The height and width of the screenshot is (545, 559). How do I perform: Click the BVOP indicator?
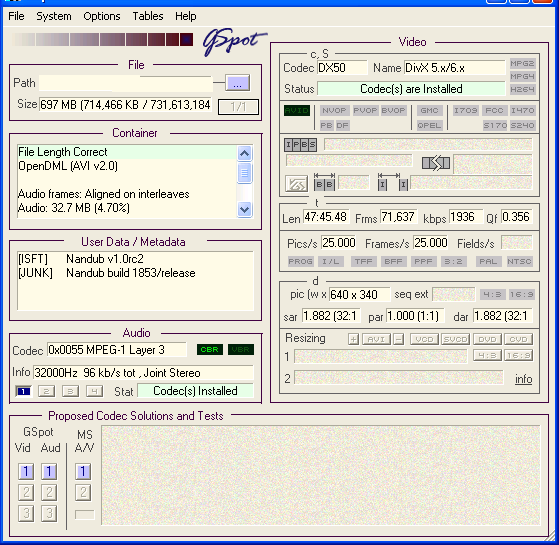393,110
